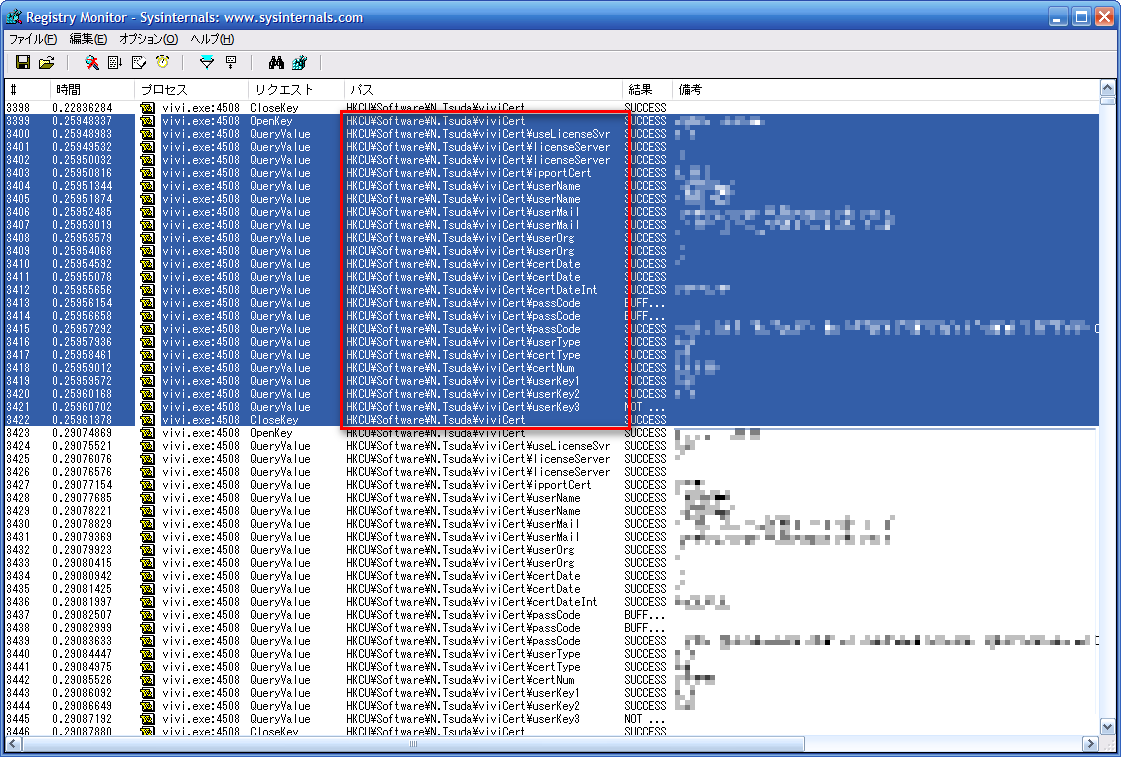
Task: Click the リクエスト column header
Action: [296, 90]
